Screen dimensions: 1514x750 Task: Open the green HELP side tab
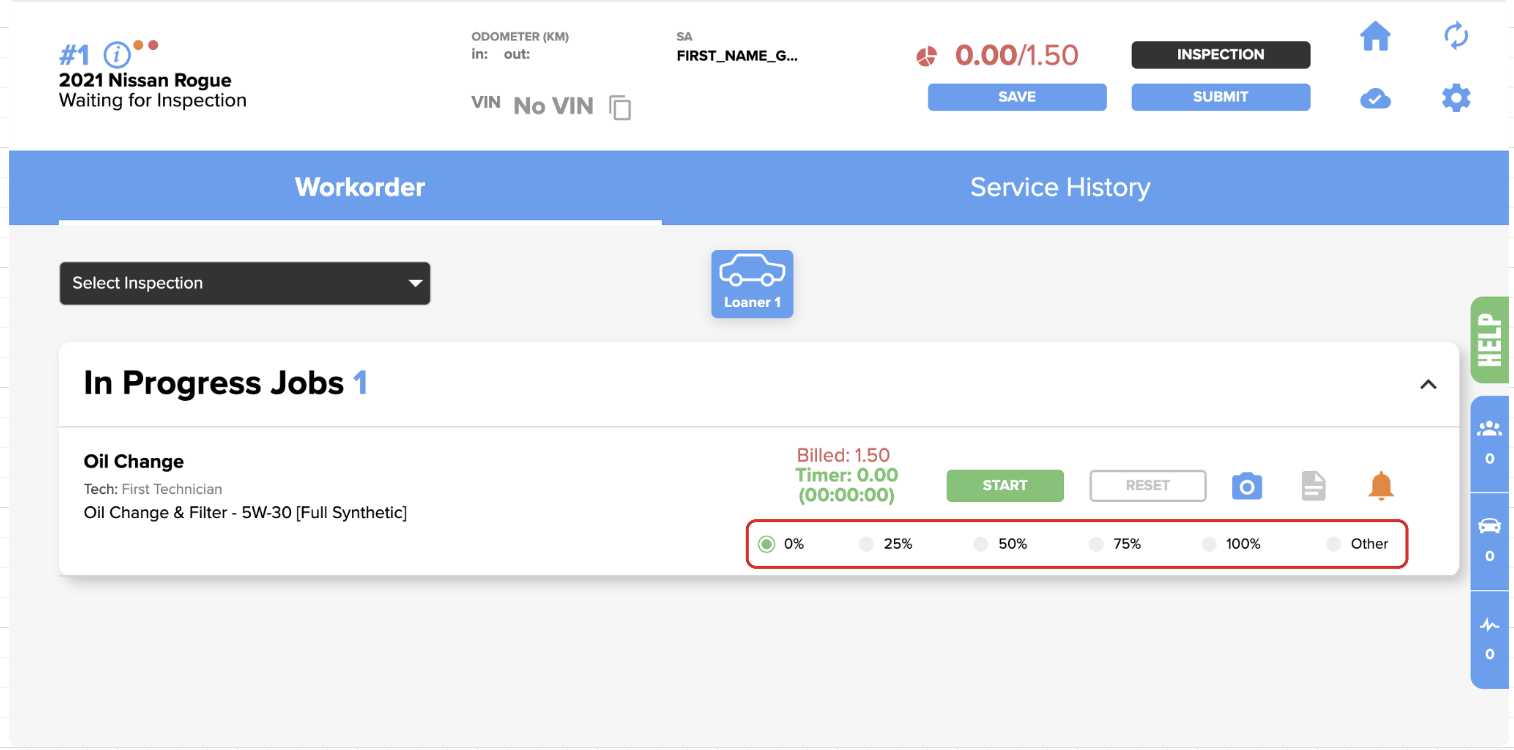[1490, 340]
